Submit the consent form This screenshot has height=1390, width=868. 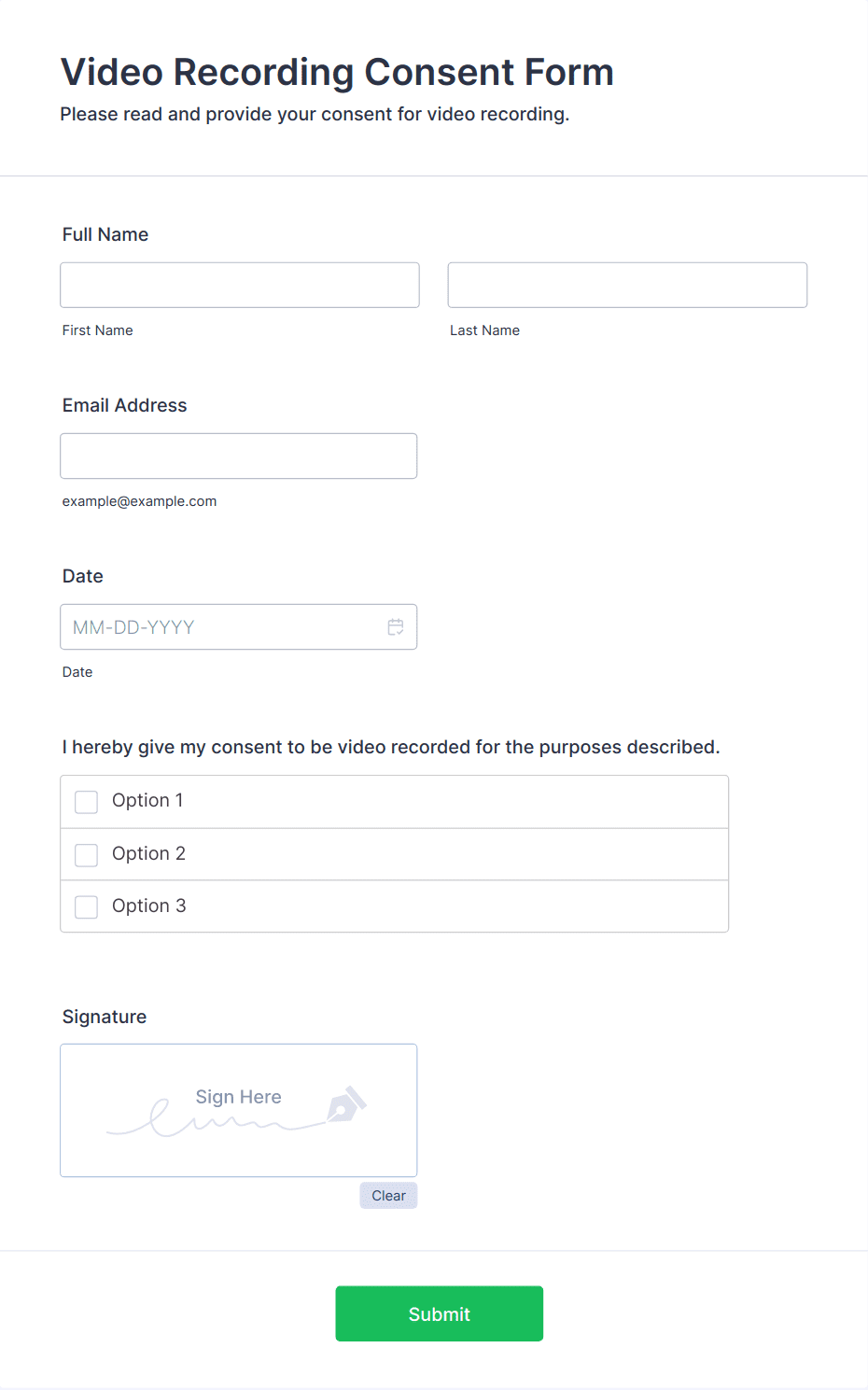pos(440,1313)
